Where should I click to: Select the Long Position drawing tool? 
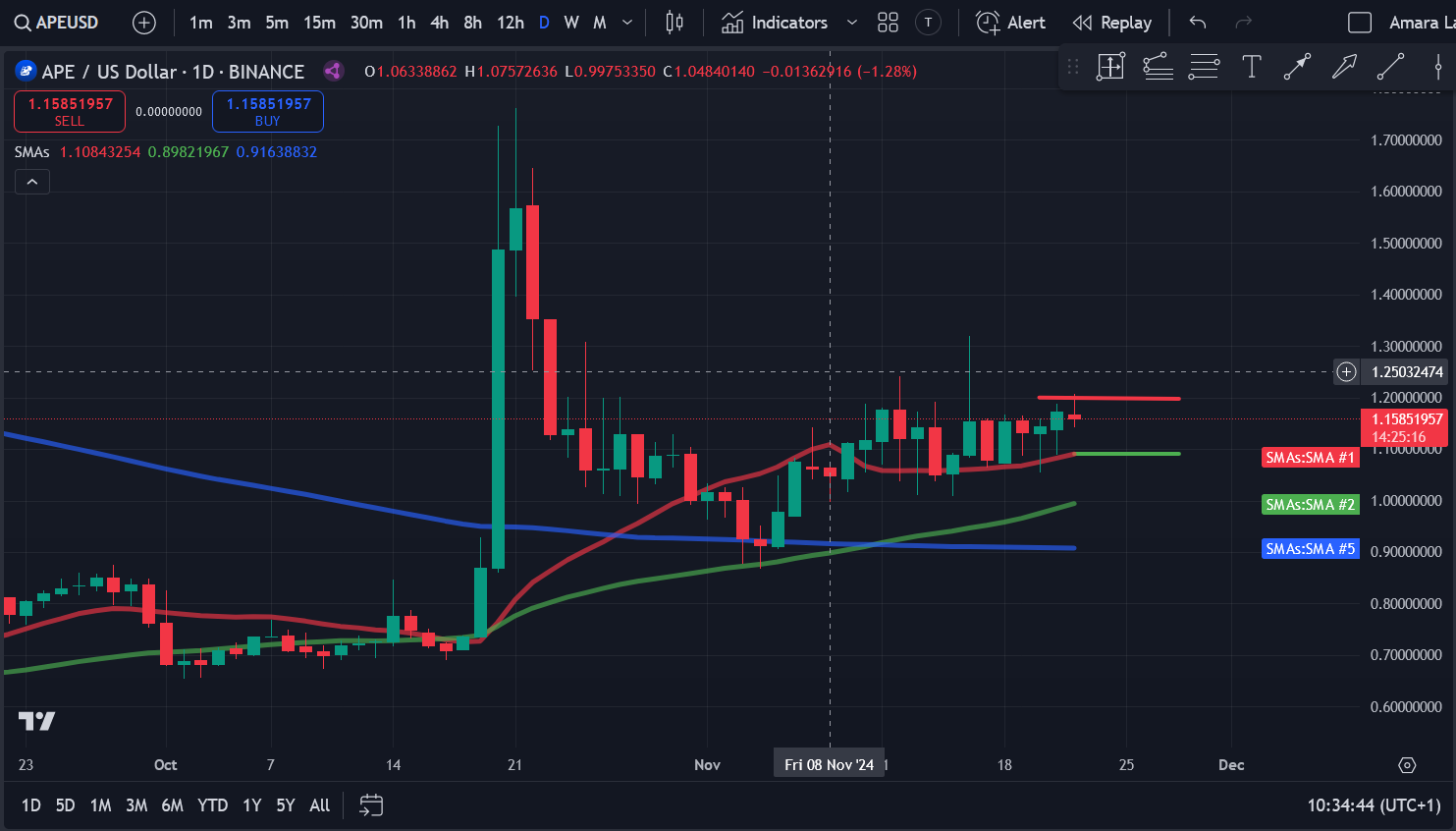click(1110, 67)
